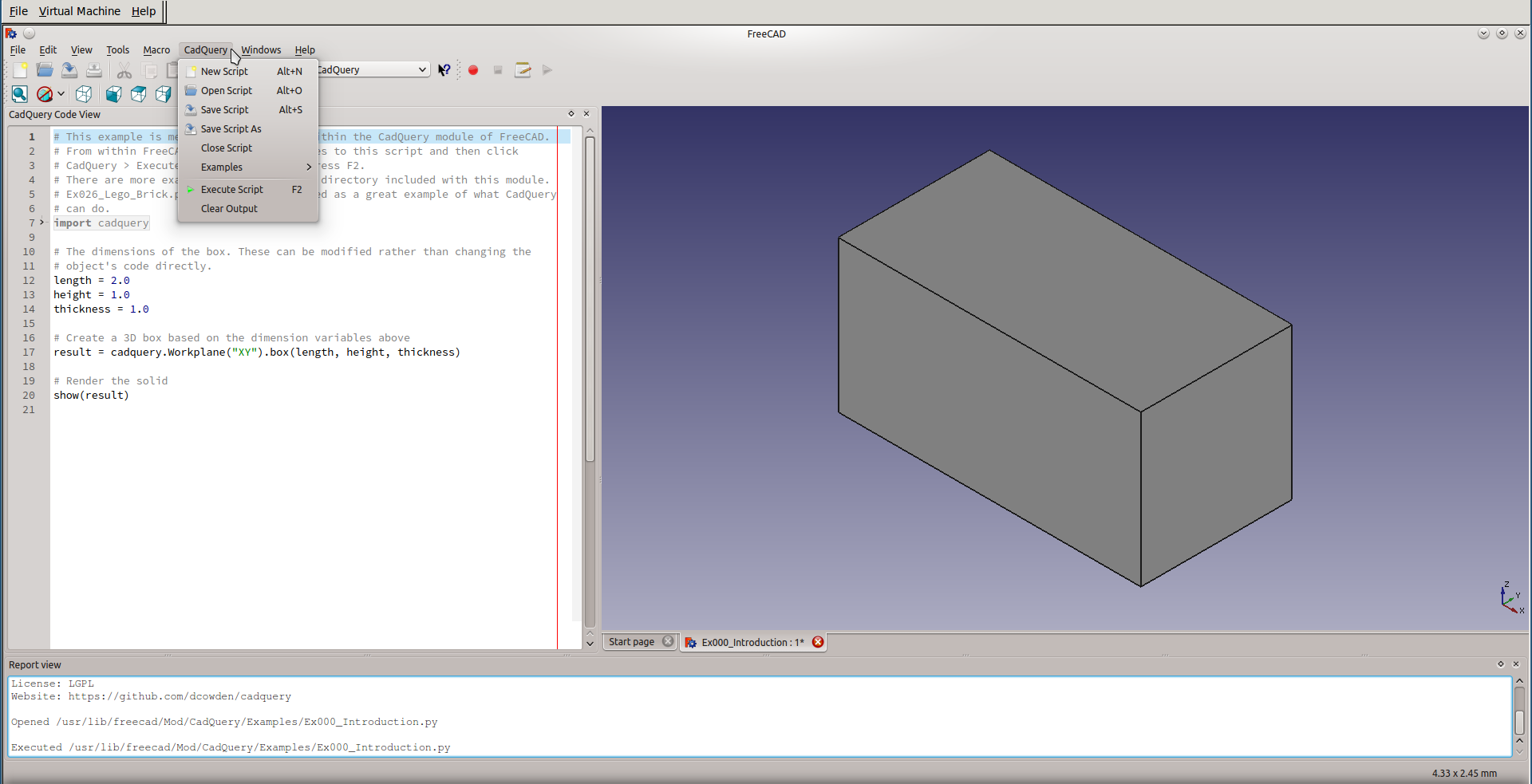Close the Ex000_Introduction tab
Image resolution: width=1532 pixels, height=784 pixels.
click(x=818, y=642)
